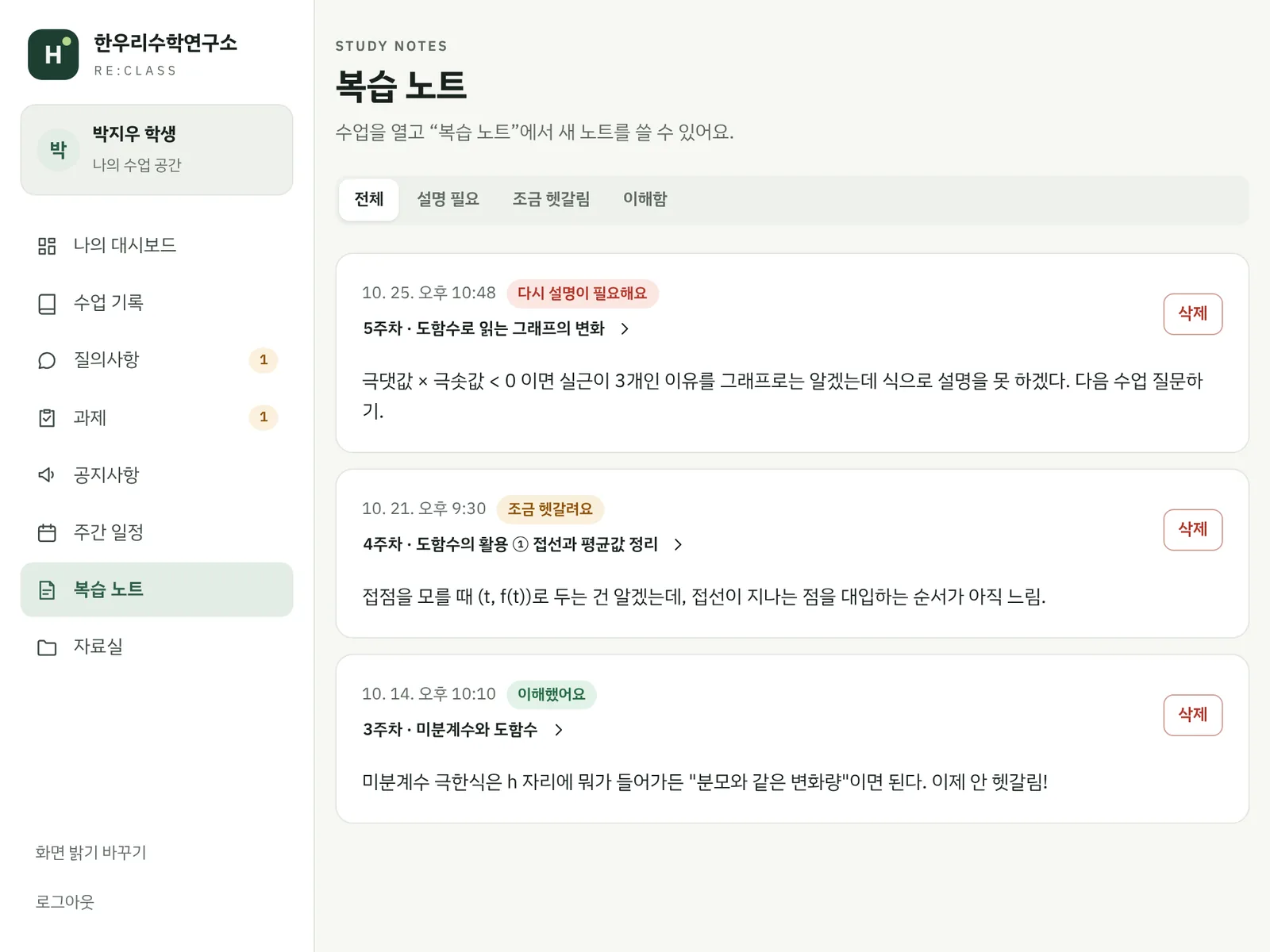Click the 질의사항 speech bubble icon
This screenshot has height=952, width=1270.
(x=47, y=360)
